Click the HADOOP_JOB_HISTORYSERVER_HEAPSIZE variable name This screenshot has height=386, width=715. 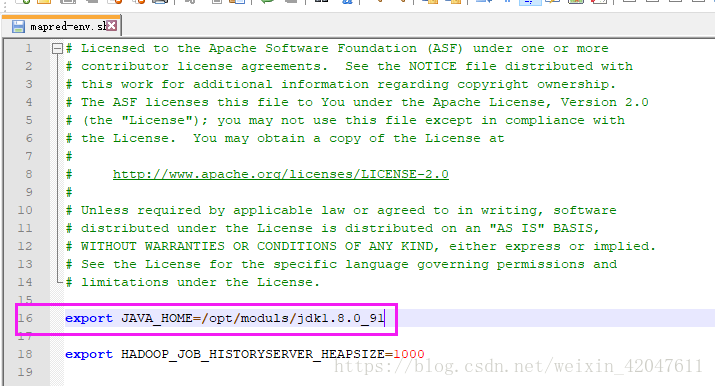(253, 354)
